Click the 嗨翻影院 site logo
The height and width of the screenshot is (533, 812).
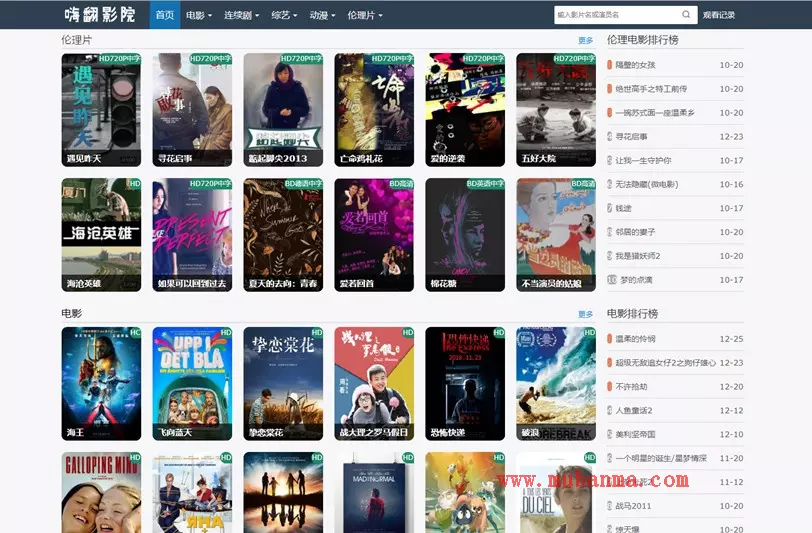point(100,15)
